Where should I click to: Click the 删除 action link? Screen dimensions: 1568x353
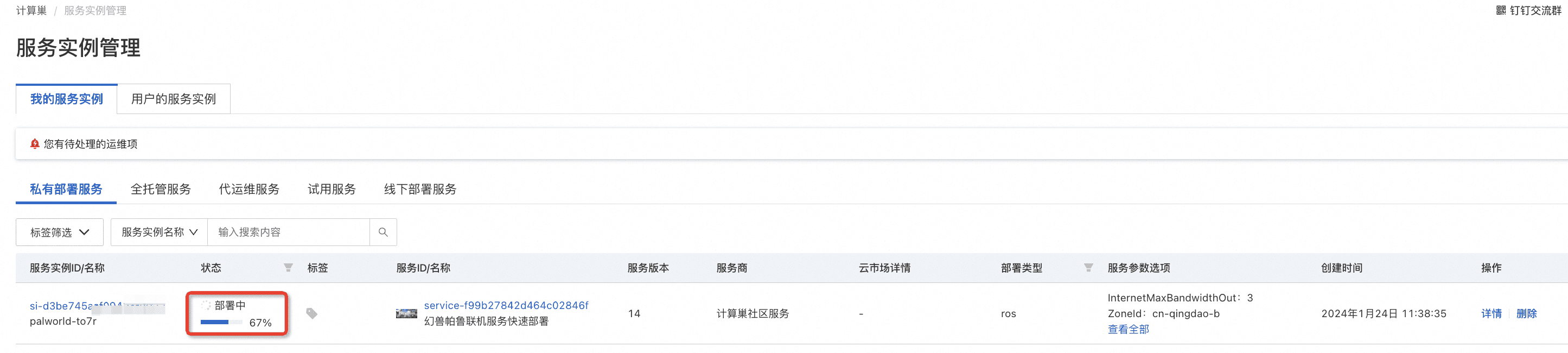click(x=1528, y=313)
